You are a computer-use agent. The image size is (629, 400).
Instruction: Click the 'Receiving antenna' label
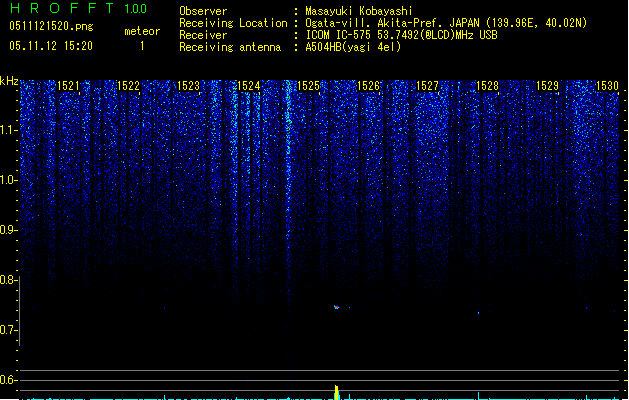(230, 47)
